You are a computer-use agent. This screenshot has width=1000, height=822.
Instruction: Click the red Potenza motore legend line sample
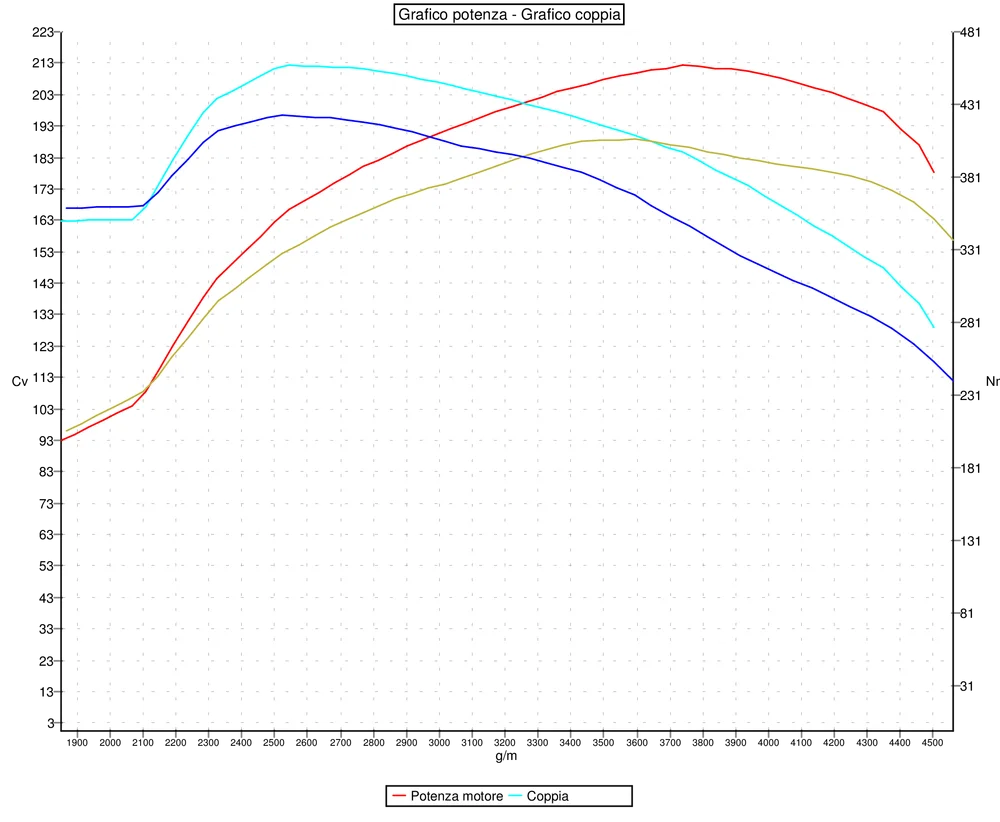(400, 796)
